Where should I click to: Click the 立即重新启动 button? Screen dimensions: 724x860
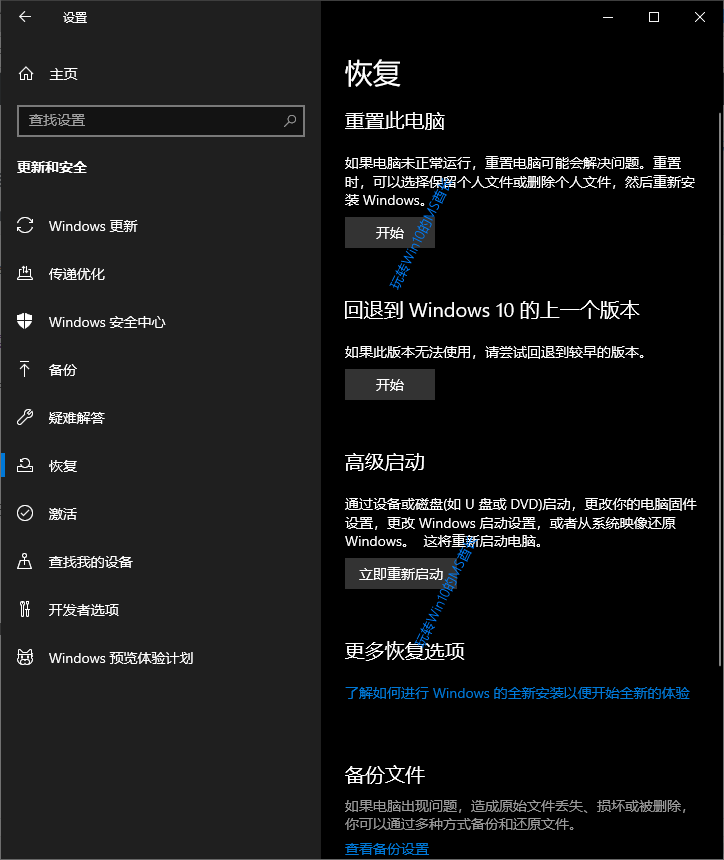pyautogui.click(x=401, y=574)
